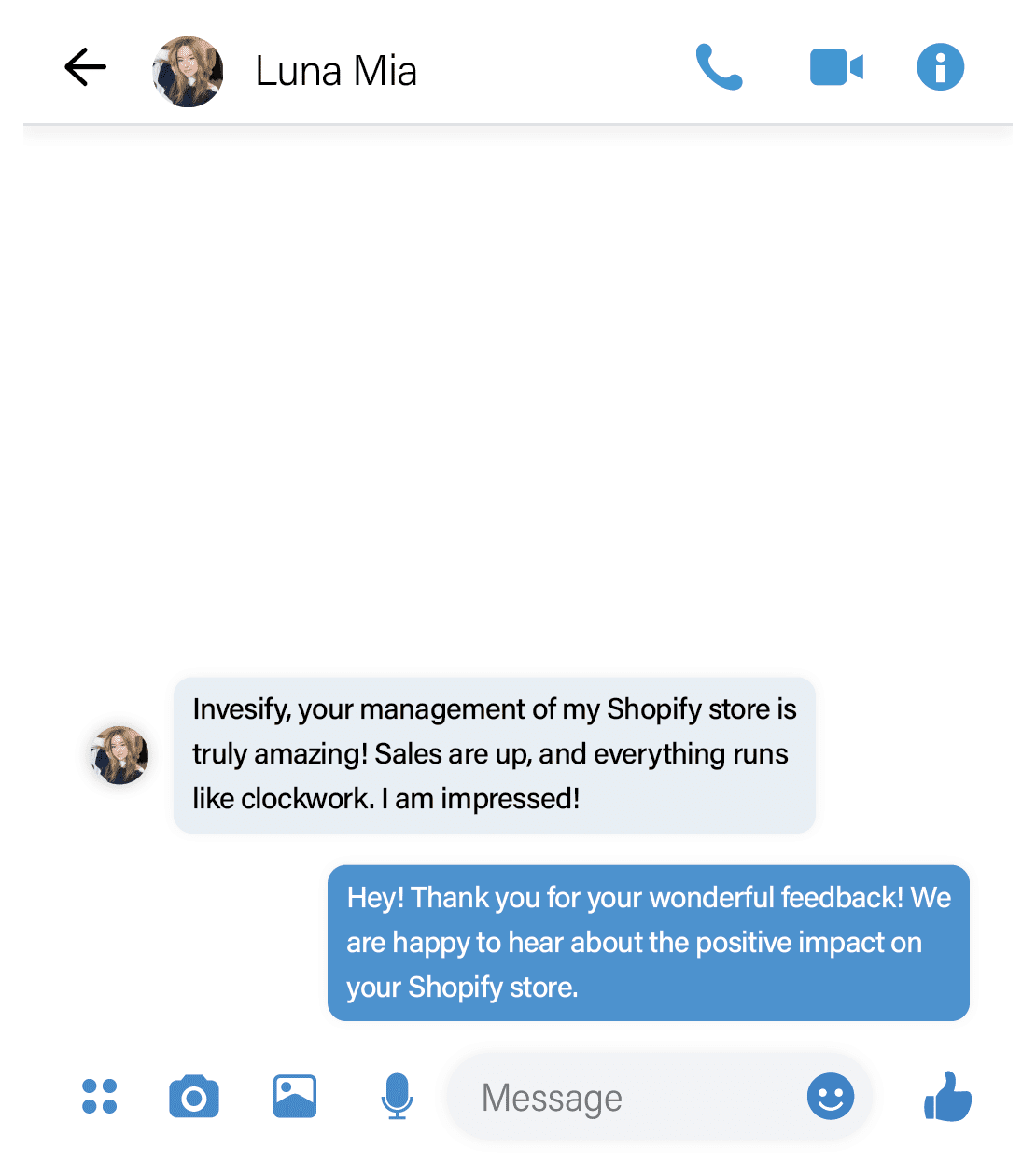Start a video call with Luna Mia
The width and height of the screenshot is (1036, 1163).
point(836,67)
